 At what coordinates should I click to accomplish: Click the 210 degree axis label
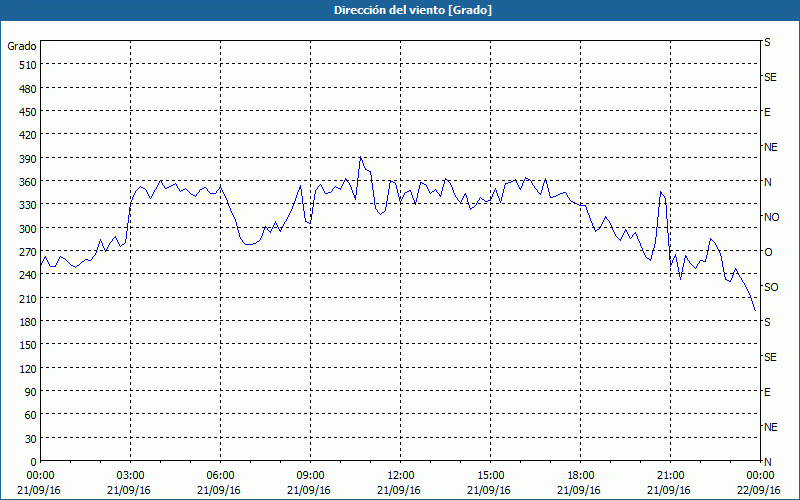29,298
